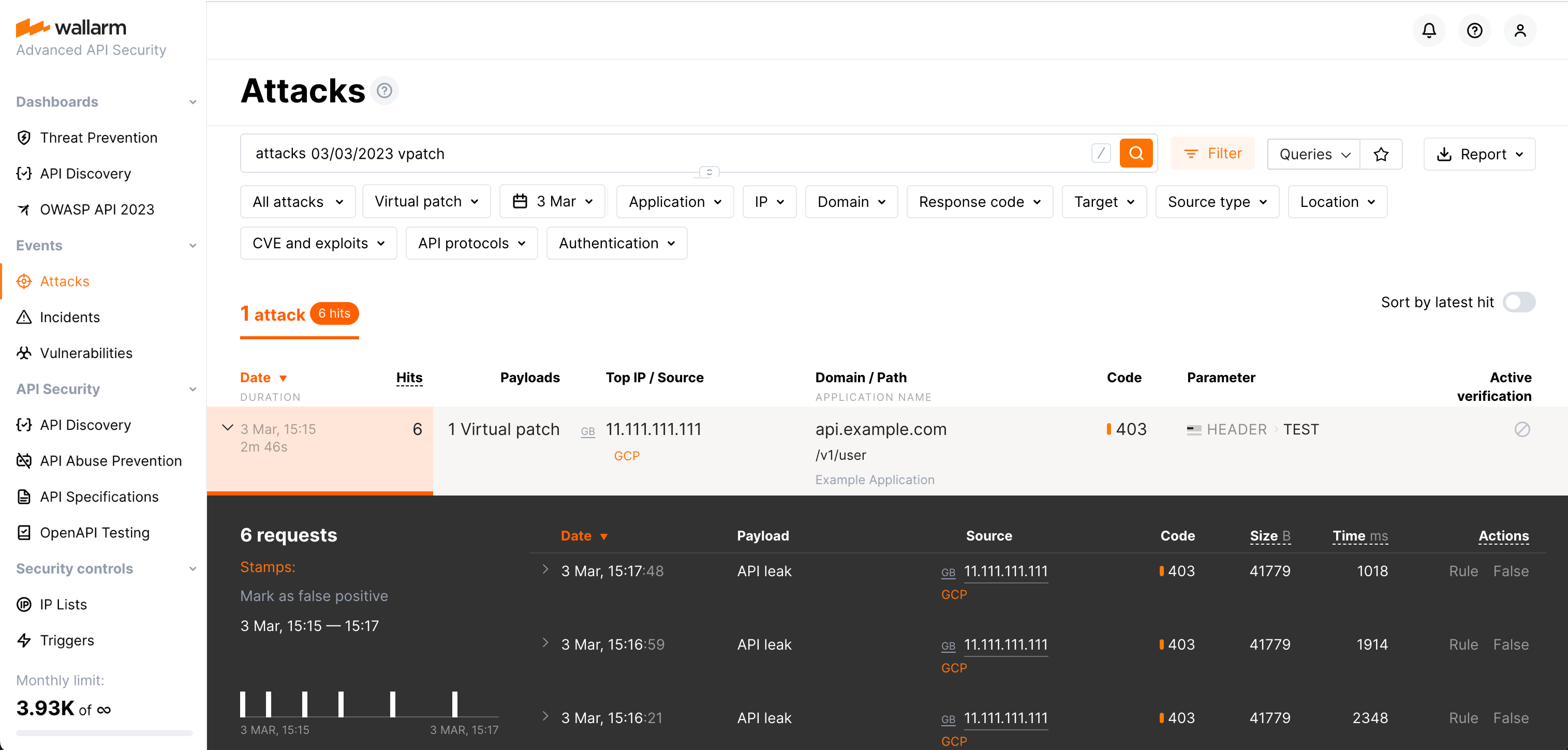Click the Wallarm logo
This screenshot has height=750, width=1568.
(x=70, y=27)
